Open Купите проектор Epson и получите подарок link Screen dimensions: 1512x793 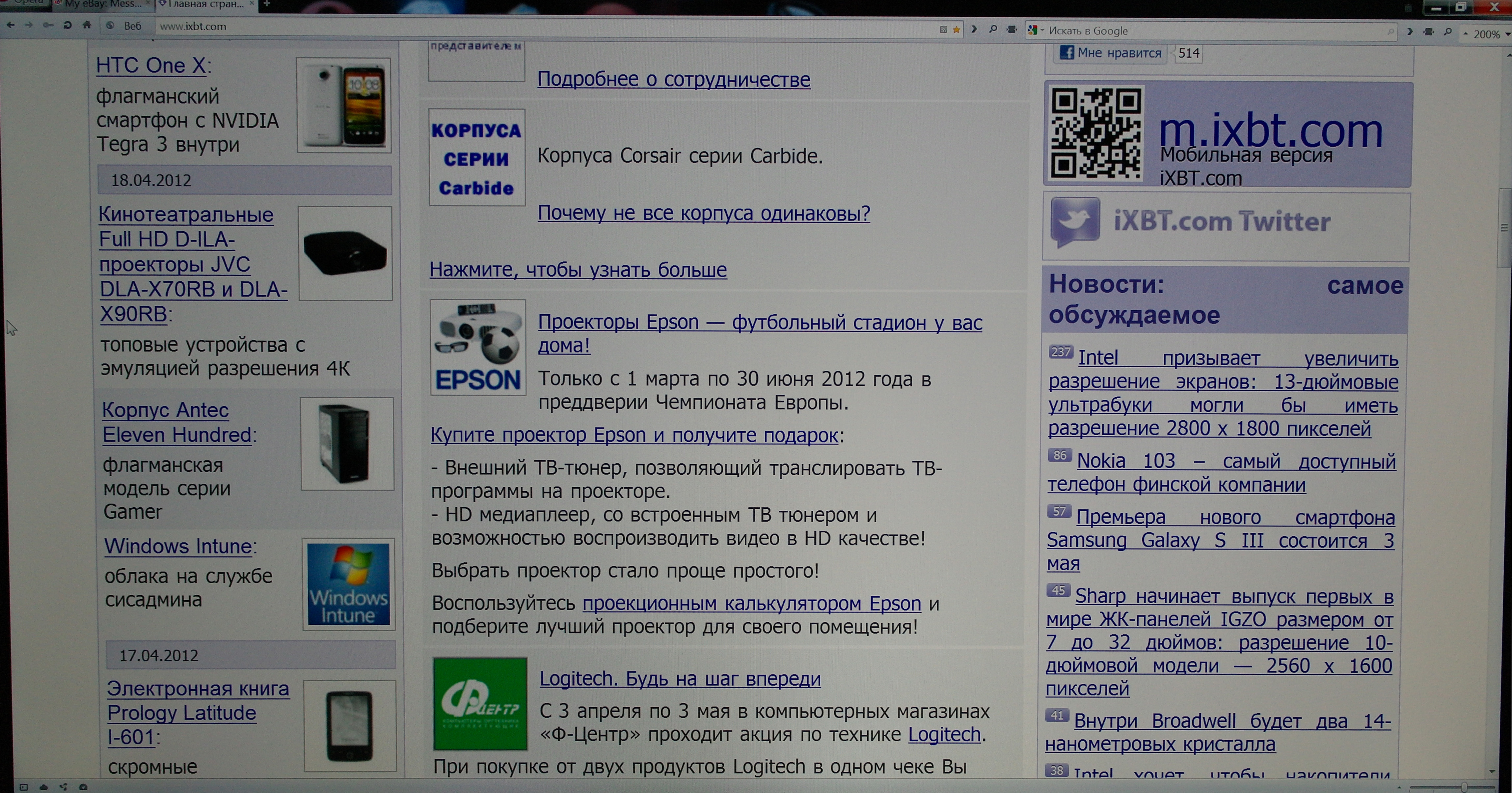click(x=634, y=435)
